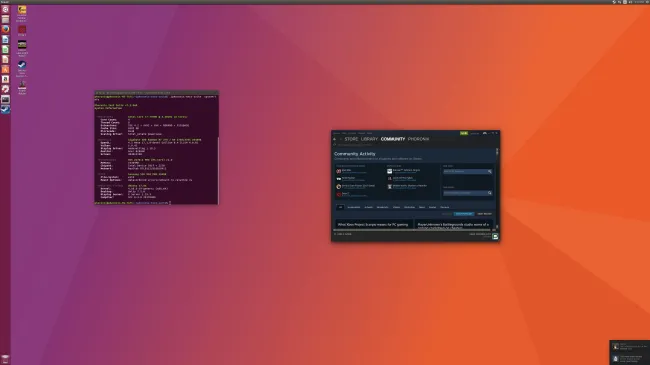Viewport: 650px width, 365px height.
Task: Click the lower search field in Community Activity
Action: coord(467,193)
